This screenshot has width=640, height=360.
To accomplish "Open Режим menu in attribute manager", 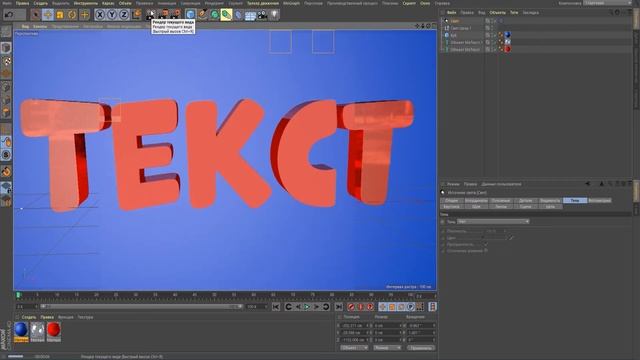I will 453,184.
